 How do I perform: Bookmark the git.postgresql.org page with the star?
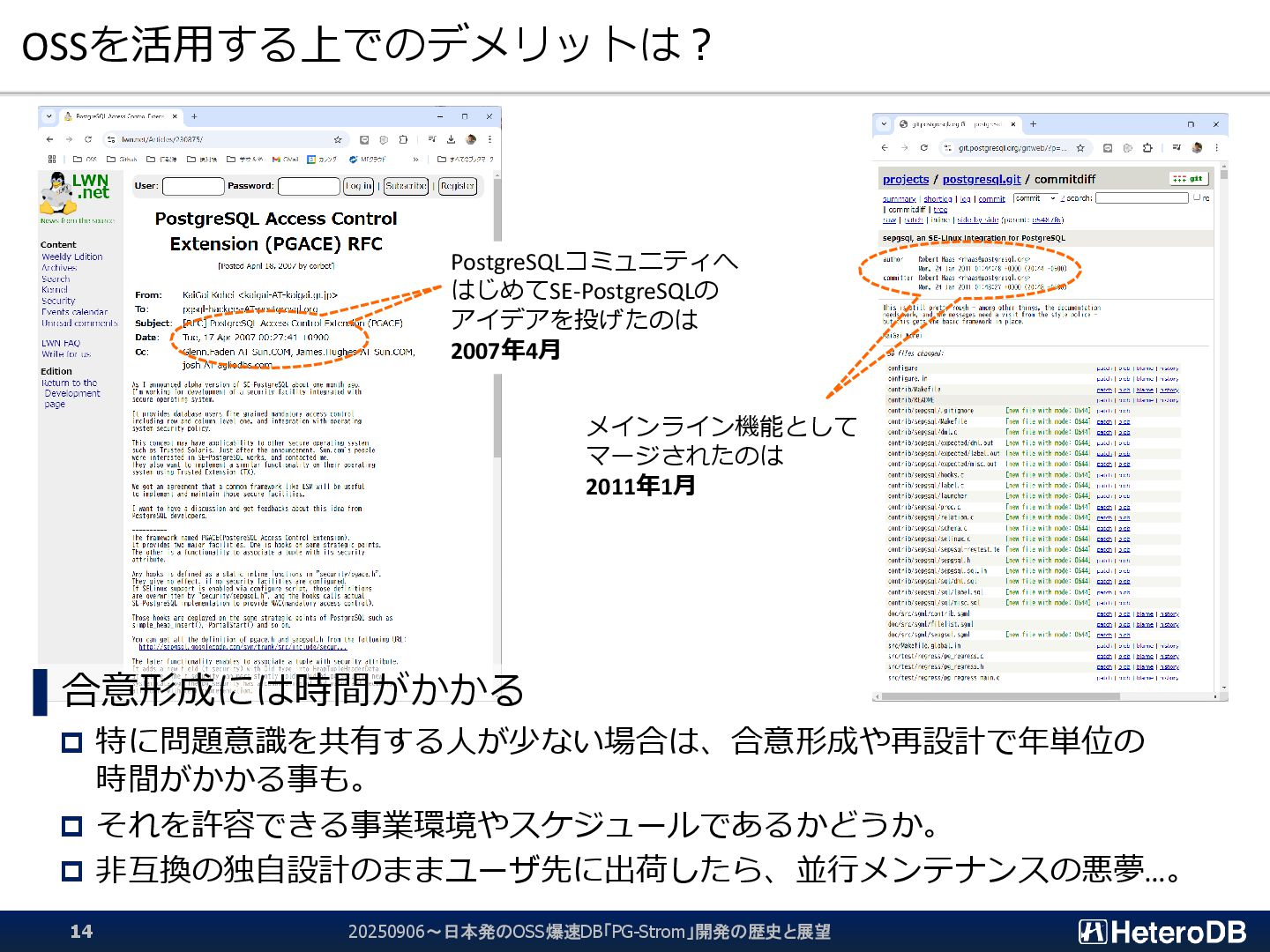tap(1080, 148)
